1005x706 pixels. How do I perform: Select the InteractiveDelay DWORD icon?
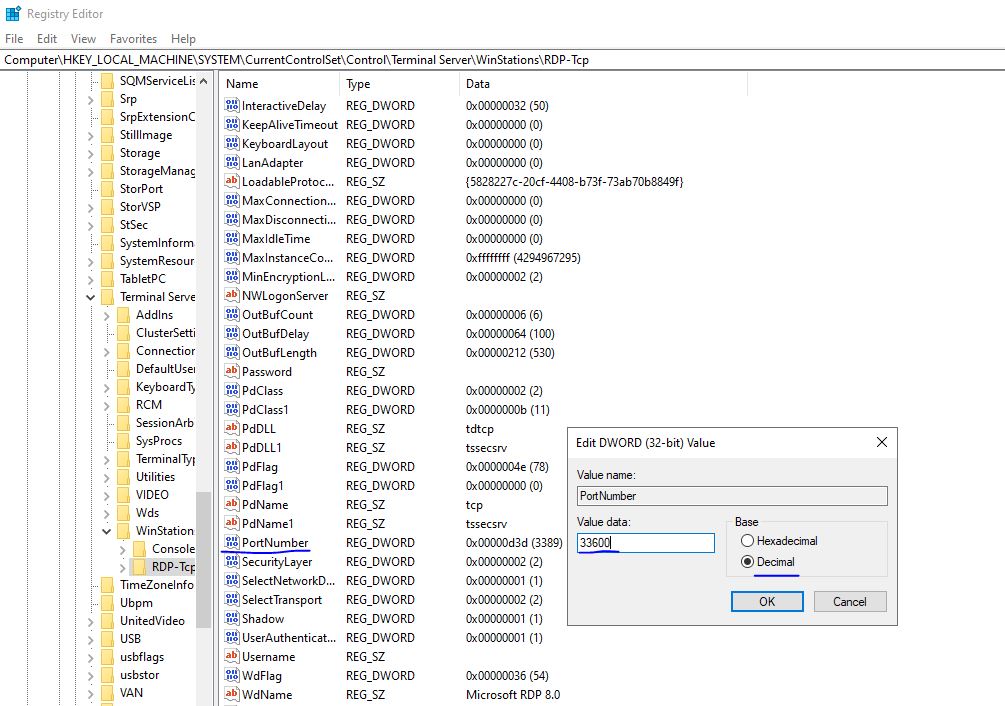[x=232, y=106]
